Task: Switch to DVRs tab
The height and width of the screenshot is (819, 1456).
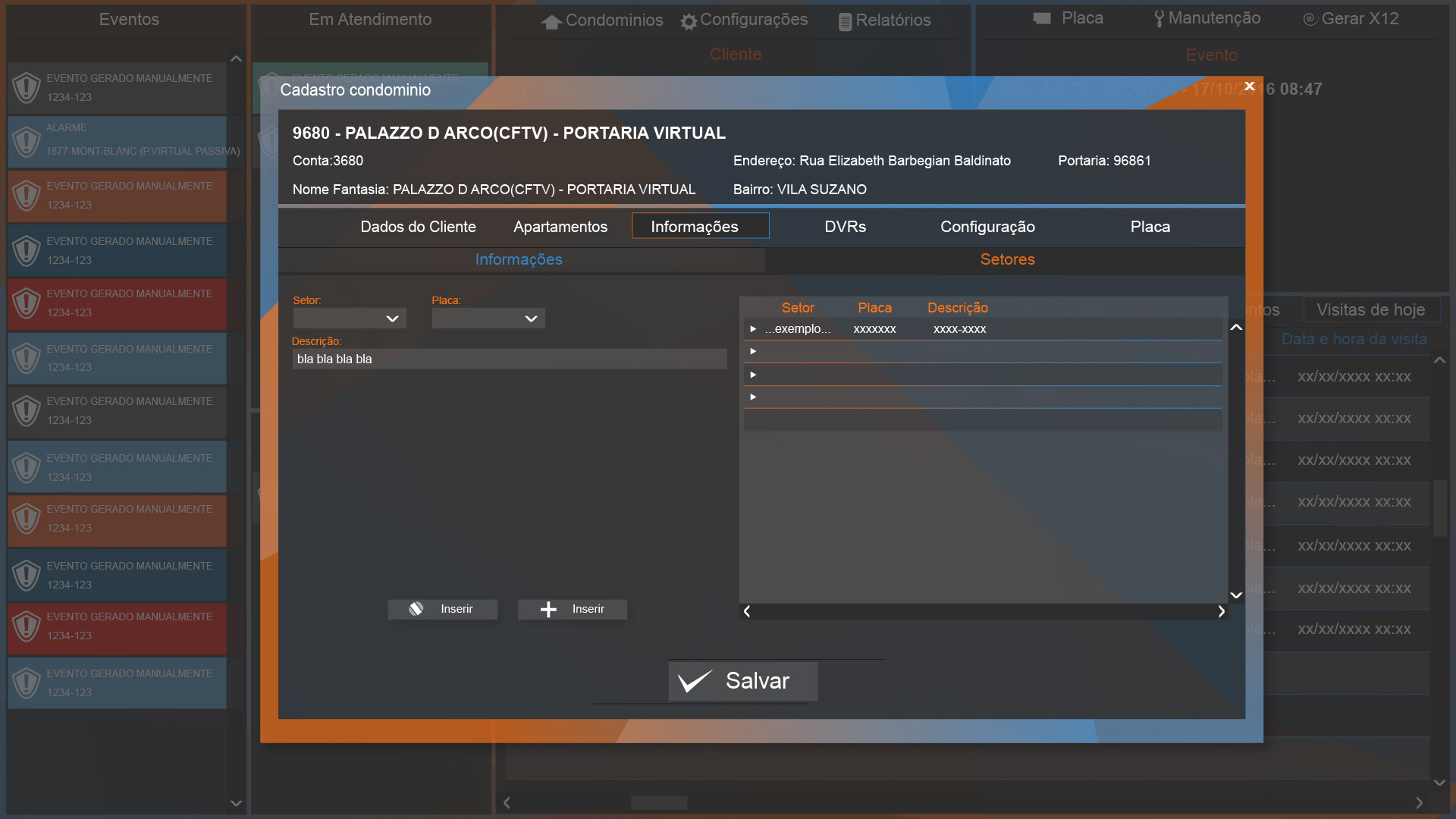Action: click(845, 227)
